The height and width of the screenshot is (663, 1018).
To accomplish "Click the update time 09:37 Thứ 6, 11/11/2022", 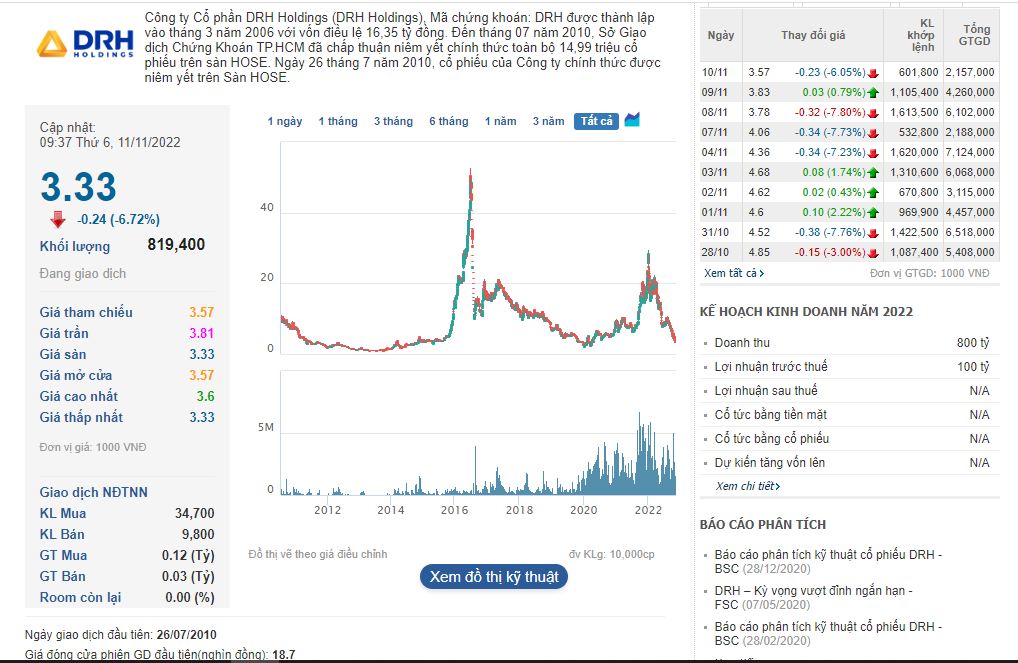I will pos(110,142).
